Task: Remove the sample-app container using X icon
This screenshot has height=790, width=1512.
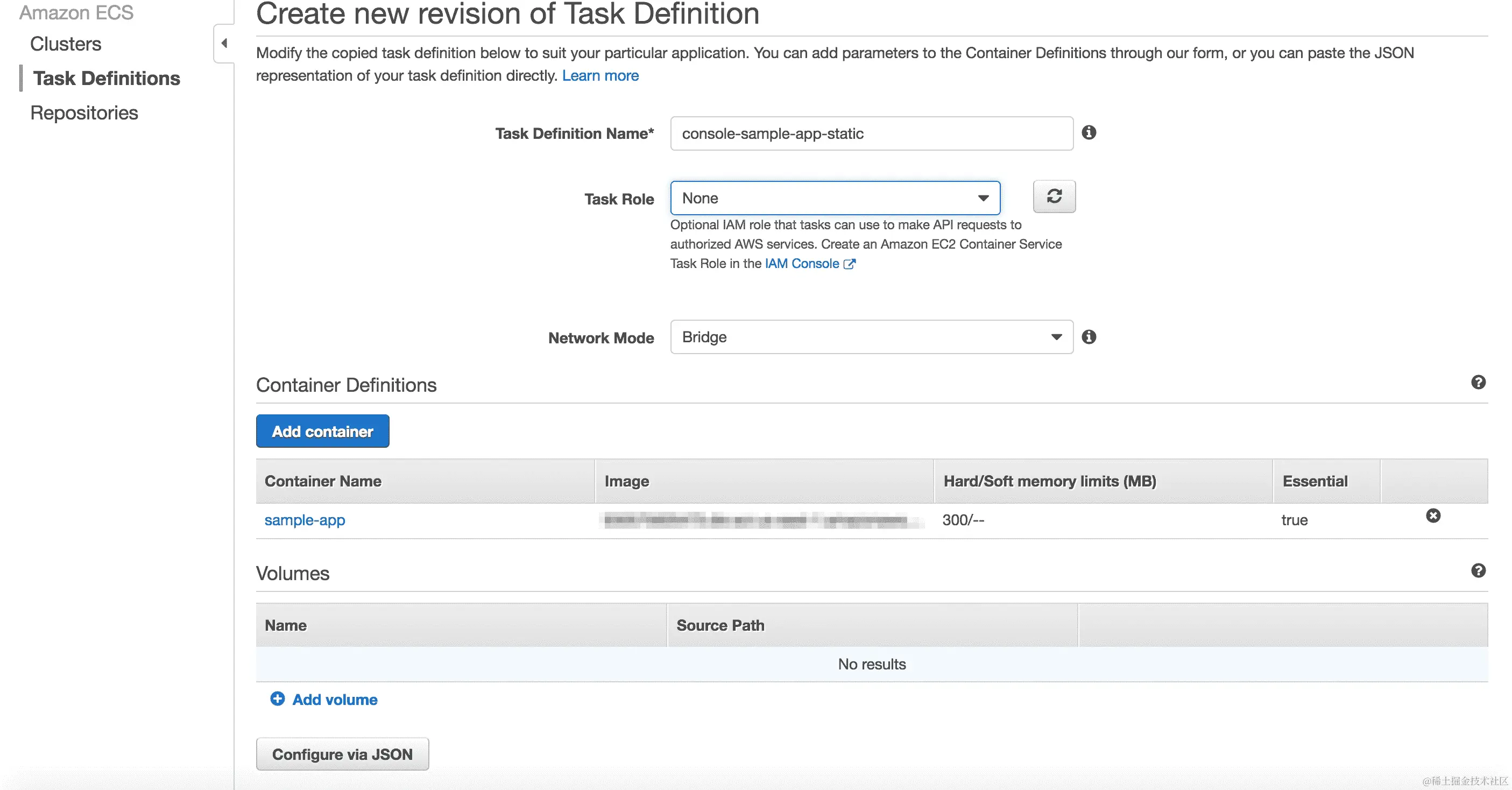Action: (x=1433, y=516)
